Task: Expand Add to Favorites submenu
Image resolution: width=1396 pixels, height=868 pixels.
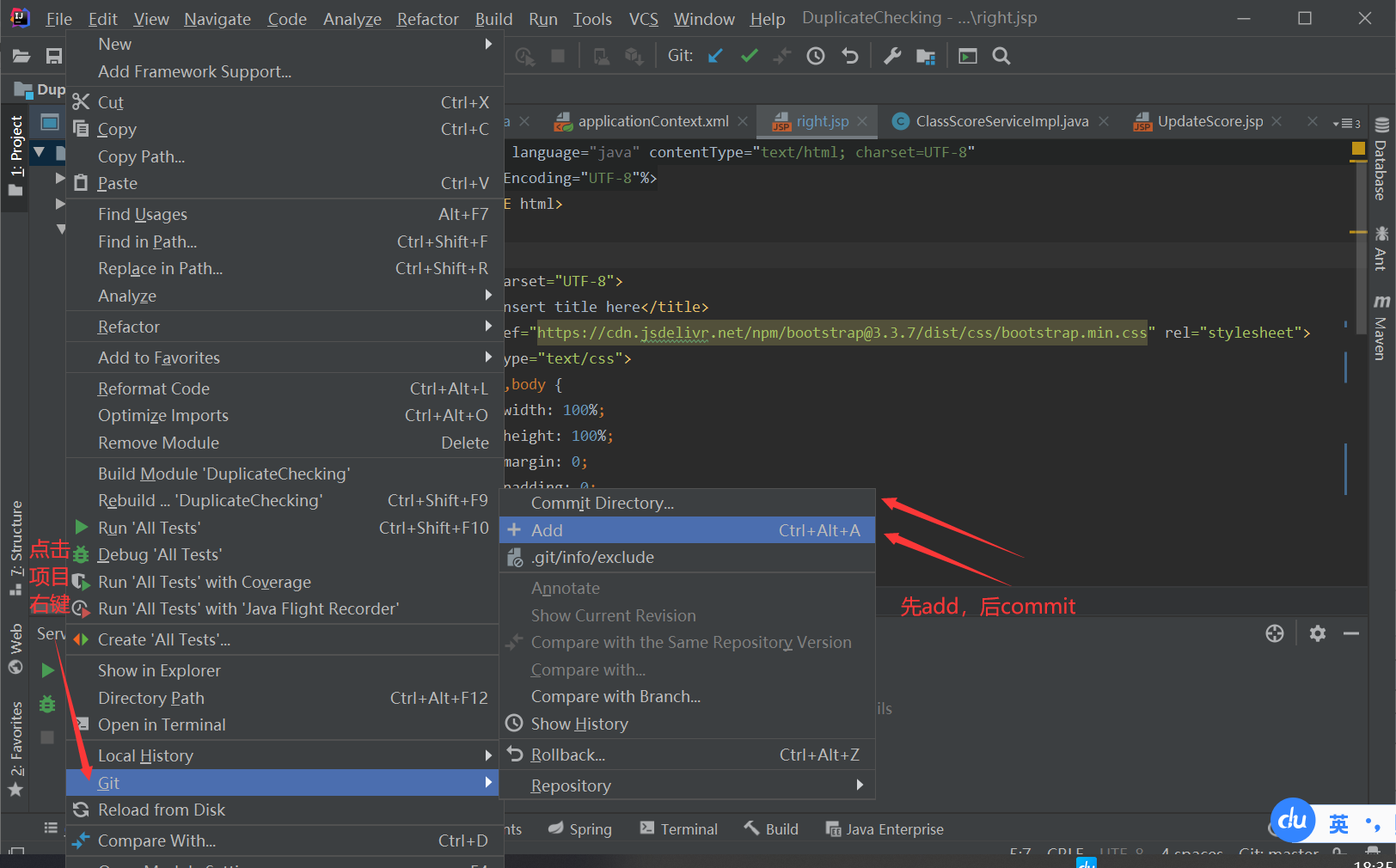Action: tap(285, 358)
